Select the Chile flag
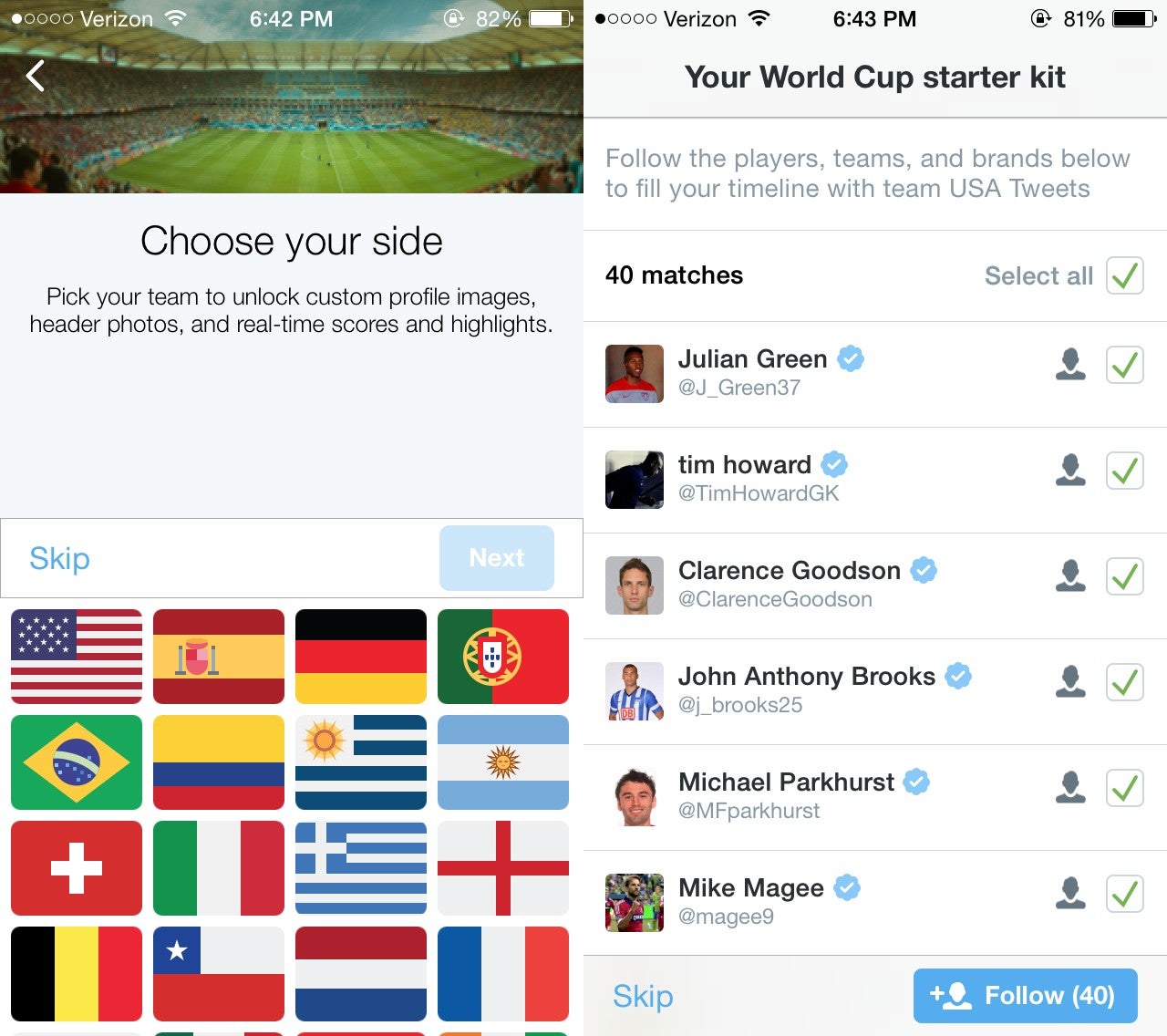Screen dimensions: 1167x1036 pyautogui.click(x=219, y=974)
